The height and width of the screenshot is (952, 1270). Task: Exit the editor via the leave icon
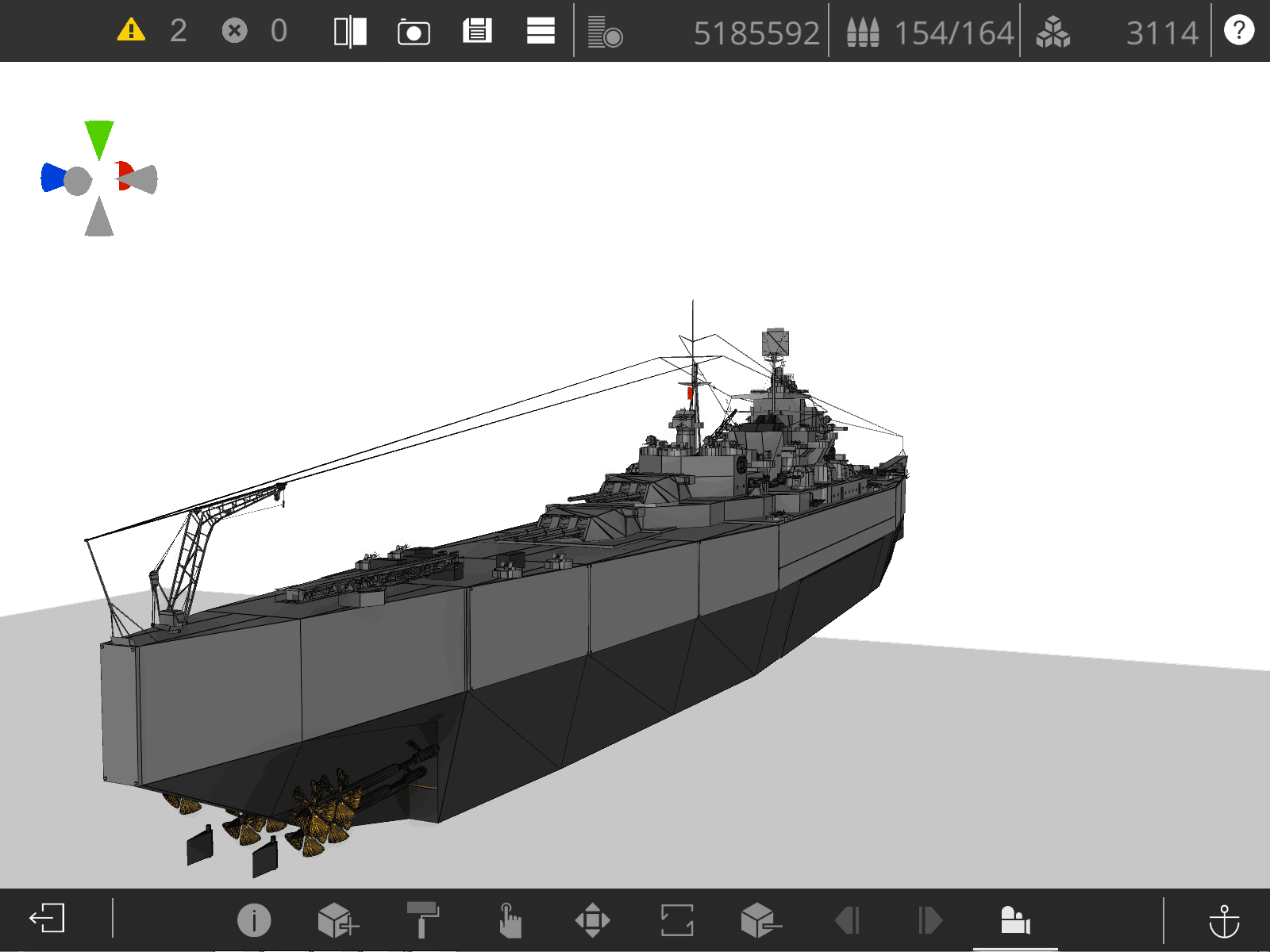click(x=47, y=919)
